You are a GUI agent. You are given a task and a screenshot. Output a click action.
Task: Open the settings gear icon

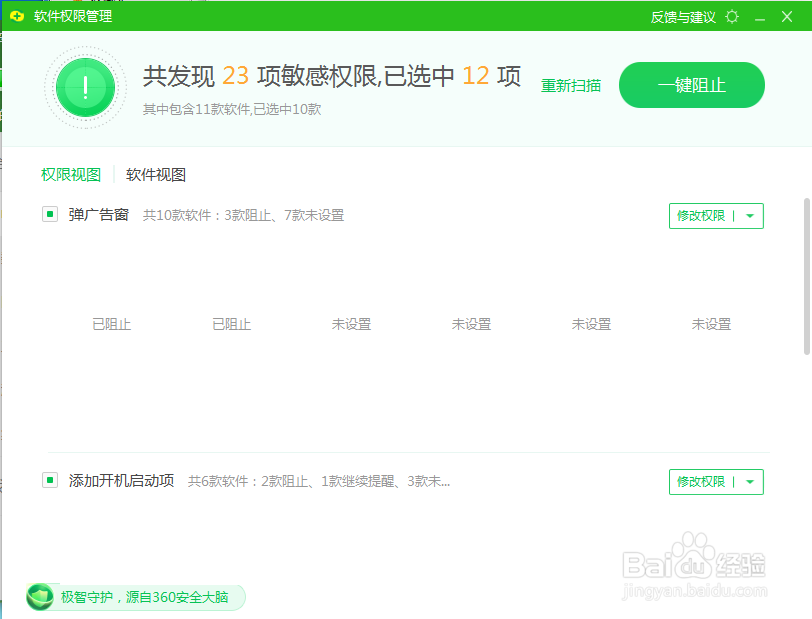[x=732, y=17]
